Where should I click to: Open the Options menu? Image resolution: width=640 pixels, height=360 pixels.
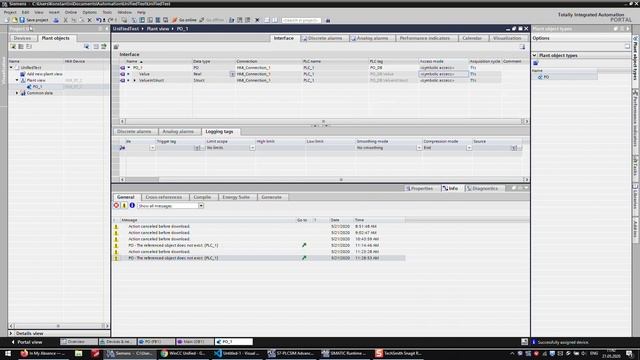(89, 12)
